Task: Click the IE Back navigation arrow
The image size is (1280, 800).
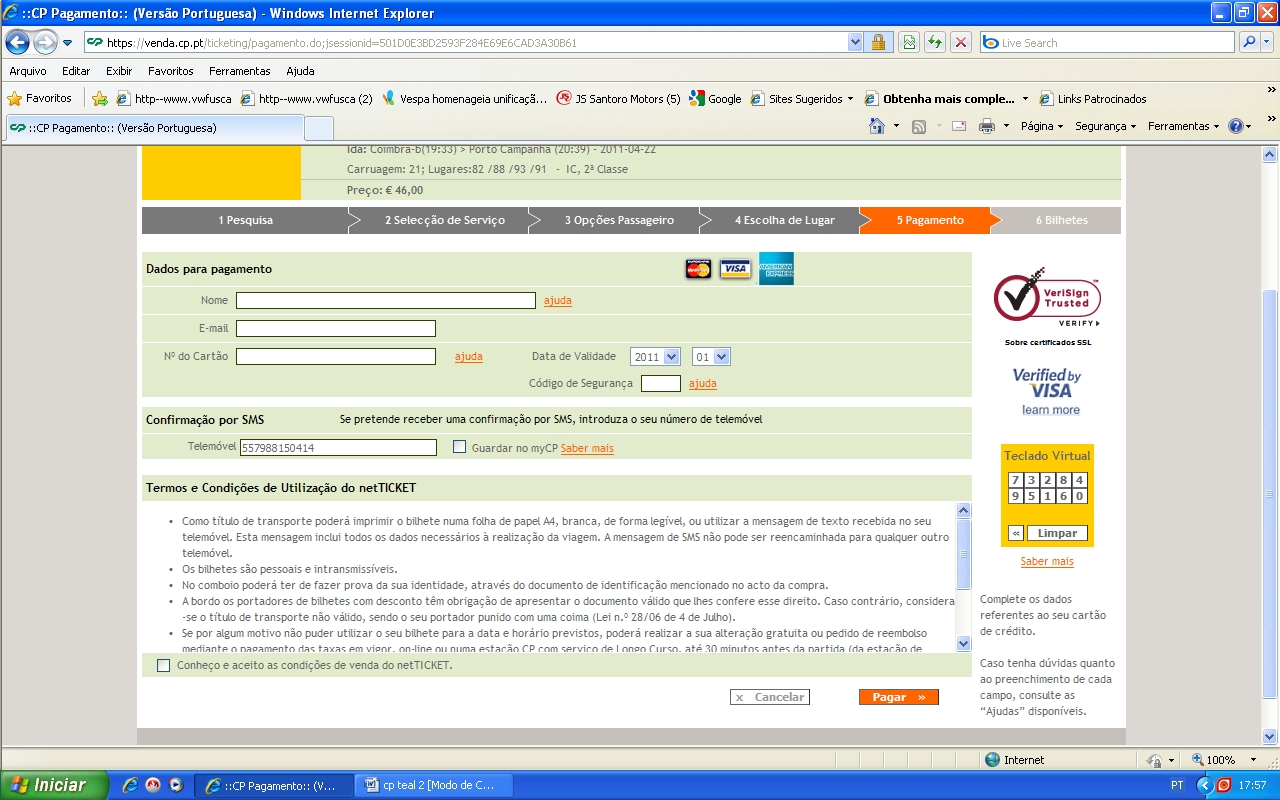Action: [x=18, y=43]
